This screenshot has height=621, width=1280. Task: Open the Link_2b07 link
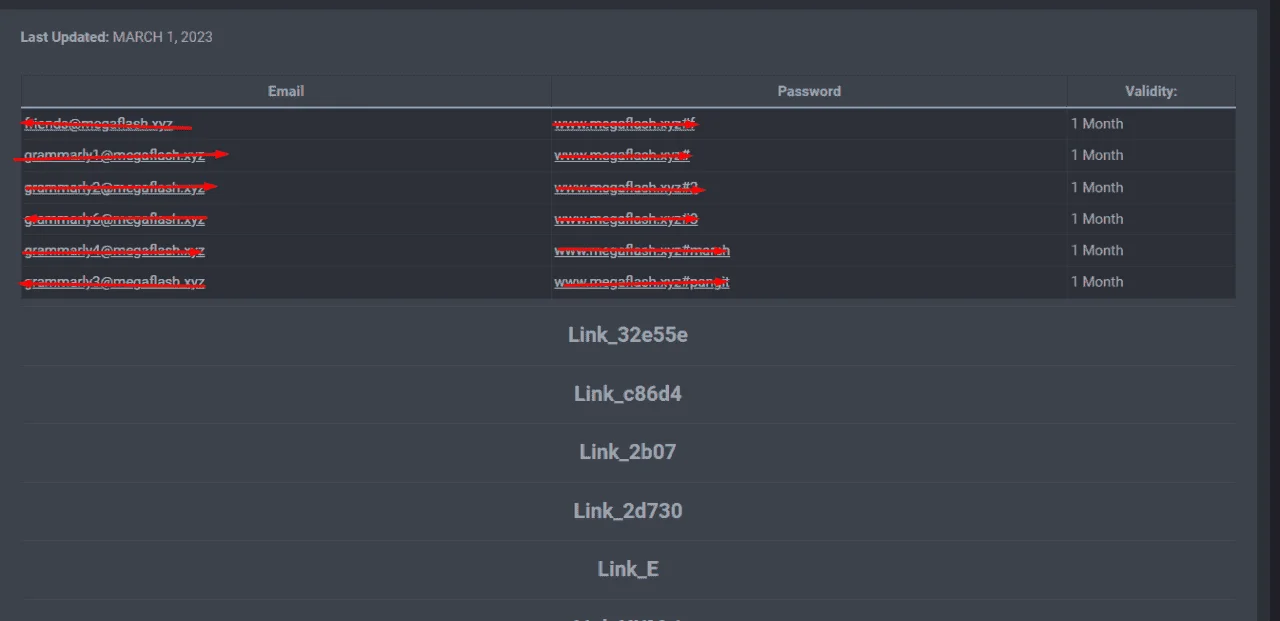point(628,452)
